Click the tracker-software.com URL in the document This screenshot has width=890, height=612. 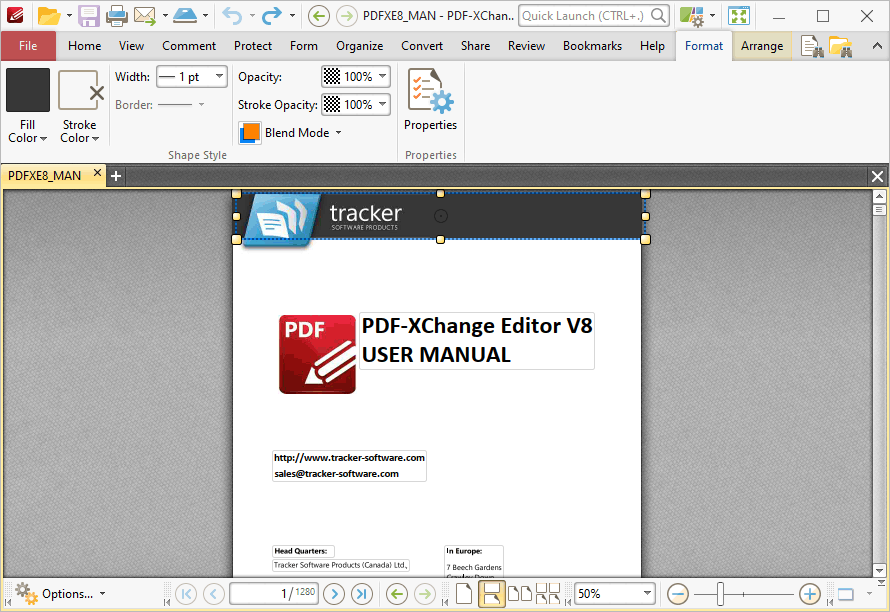(x=349, y=458)
